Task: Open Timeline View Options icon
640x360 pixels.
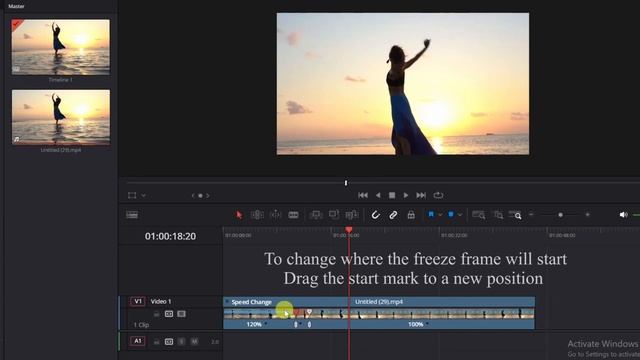Action: coord(132,215)
